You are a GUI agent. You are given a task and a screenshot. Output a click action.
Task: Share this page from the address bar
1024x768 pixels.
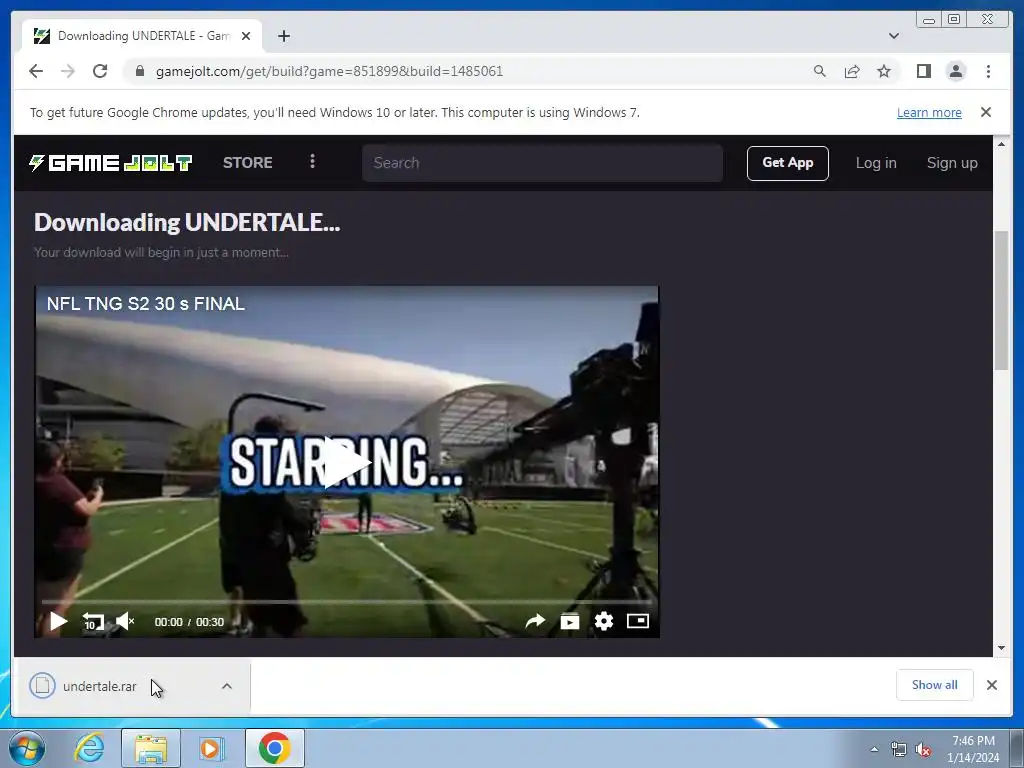pyautogui.click(x=852, y=71)
